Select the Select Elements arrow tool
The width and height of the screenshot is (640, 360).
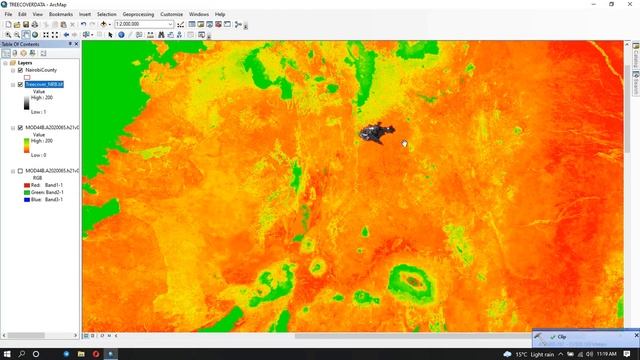110,35
